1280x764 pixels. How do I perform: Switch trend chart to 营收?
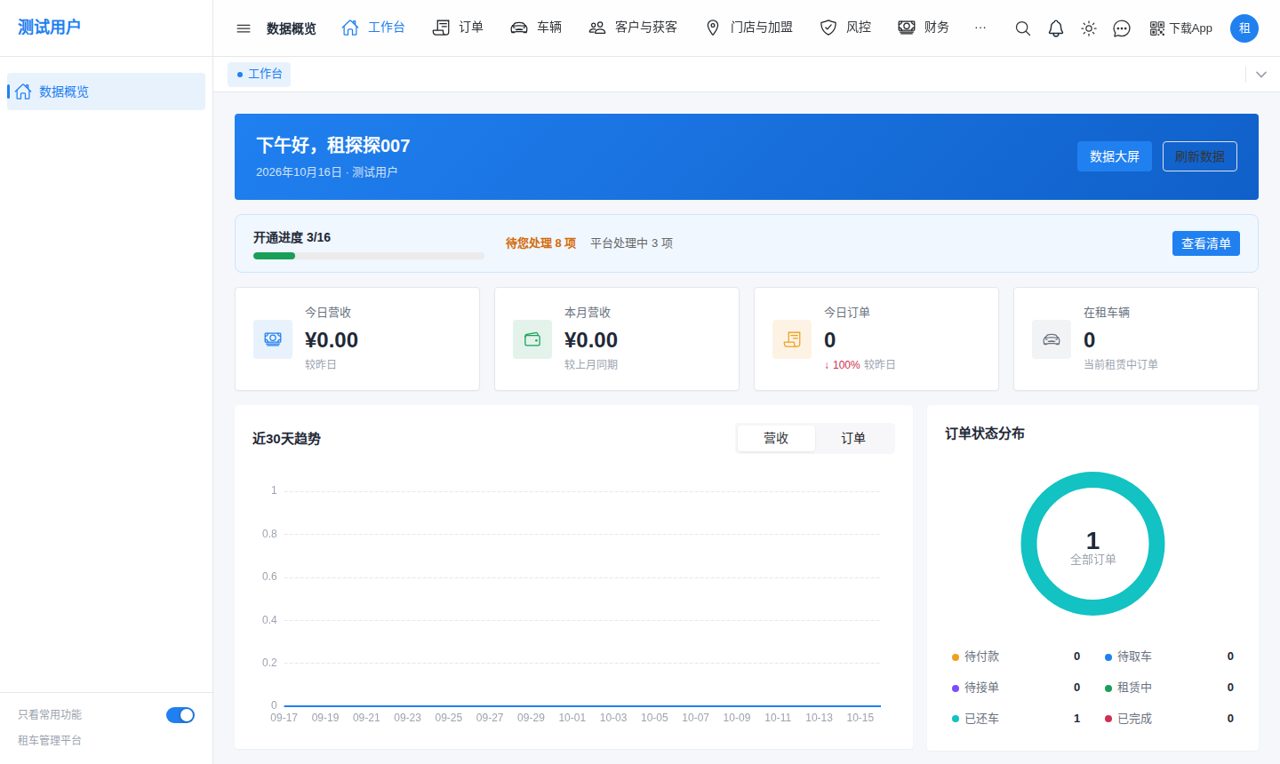pyautogui.click(x=776, y=438)
